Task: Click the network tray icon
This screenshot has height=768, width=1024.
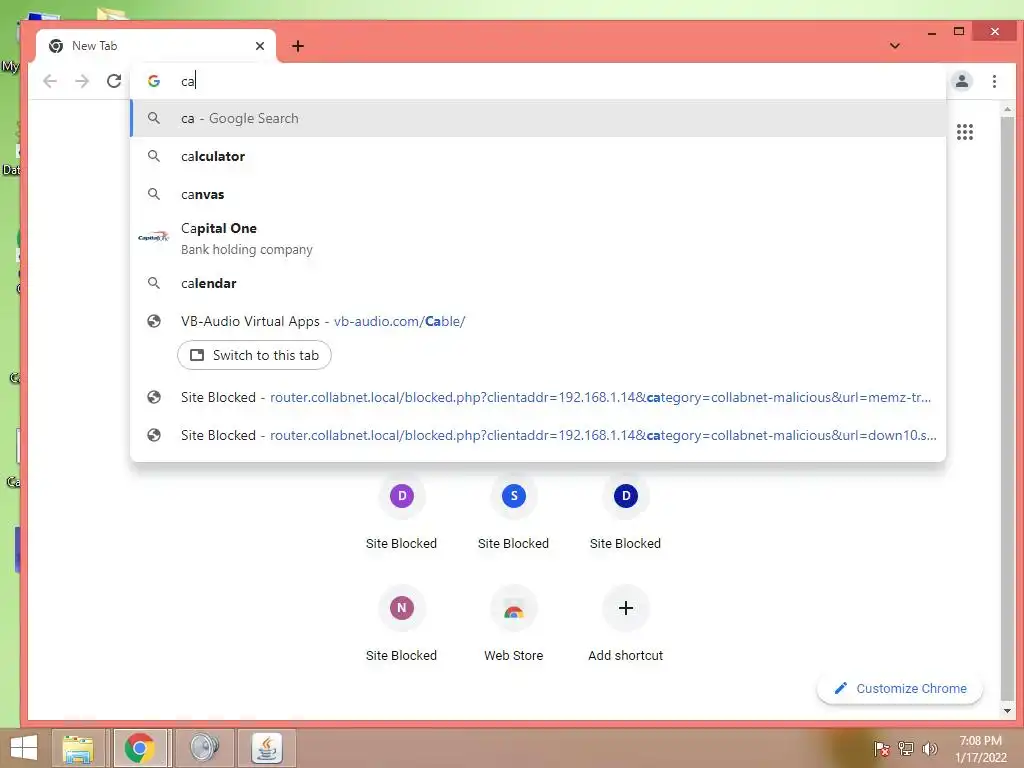Action: tap(906, 748)
